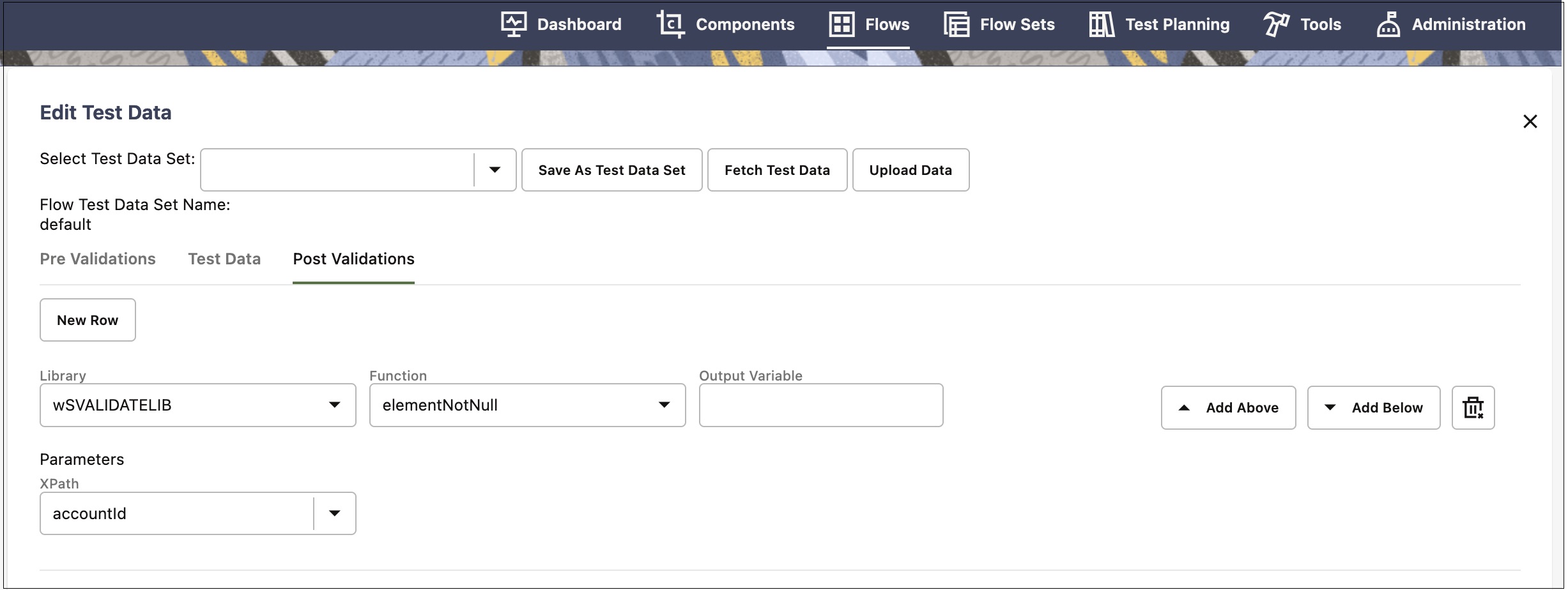Focus the Output Variable input field
This screenshot has width=1568, height=590.
click(x=821, y=405)
